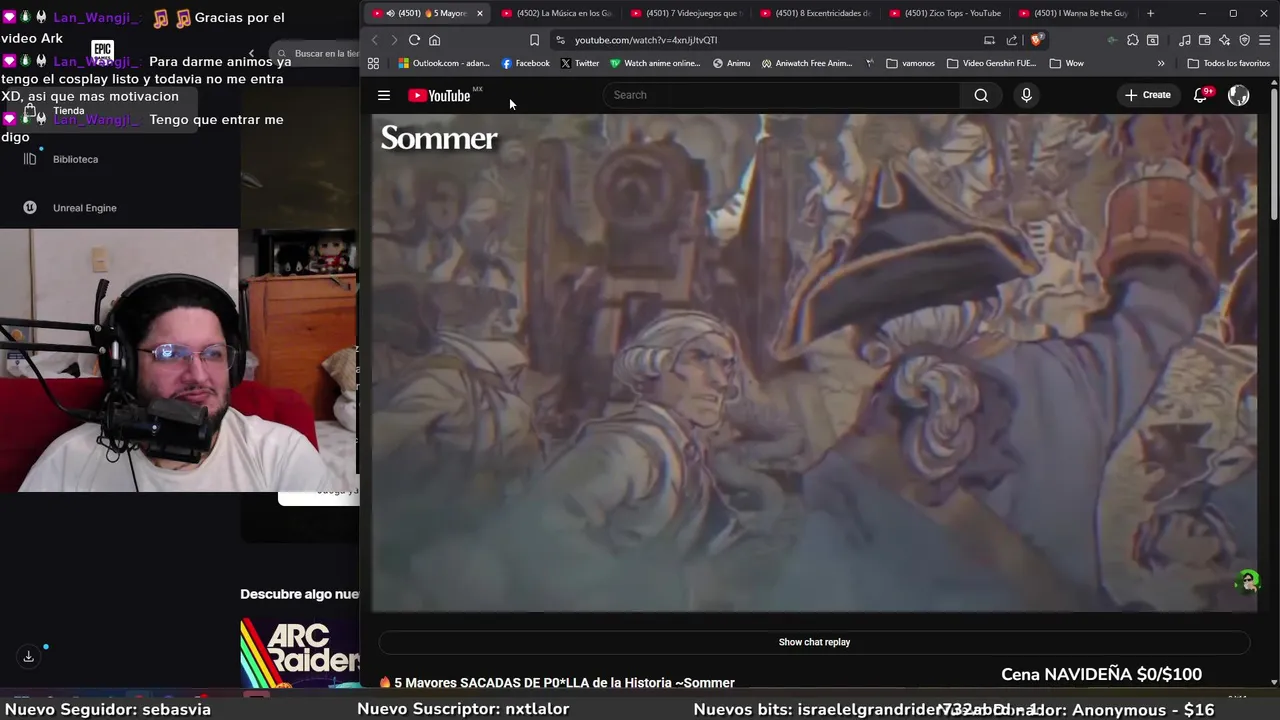Open a new browser tab
The width and height of the screenshot is (1280, 720).
1150,13
